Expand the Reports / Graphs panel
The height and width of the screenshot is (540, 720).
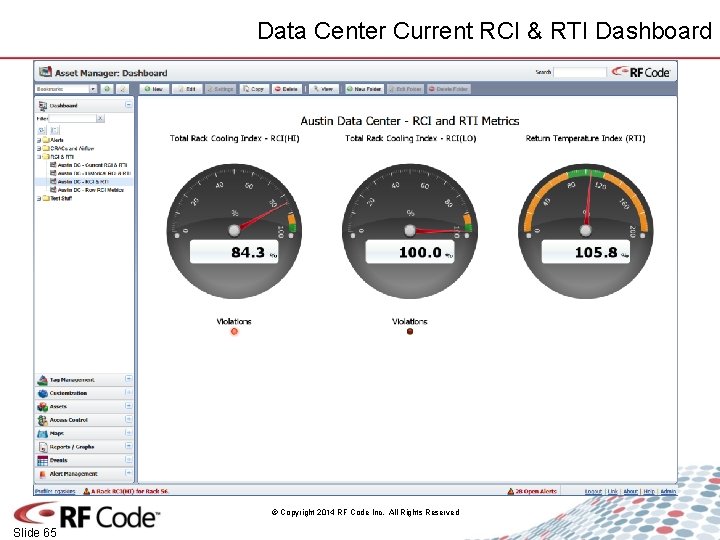[x=128, y=446]
